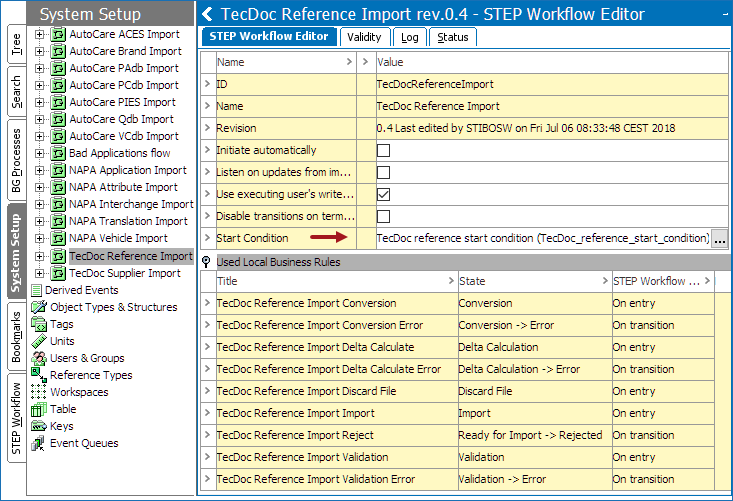This screenshot has width=733, height=501.
Task: Click the NAPA Interchange Import workflow icon
Action: click(58, 204)
